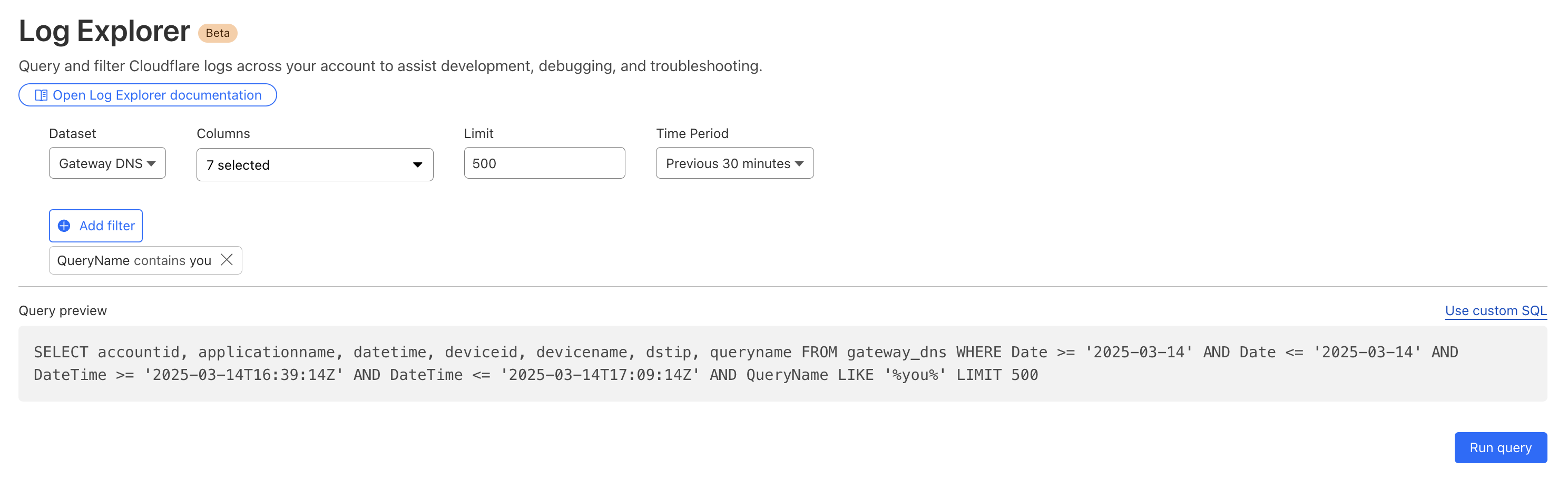The width and height of the screenshot is (1568, 488).
Task: Click the Add filter button
Action: point(96,227)
